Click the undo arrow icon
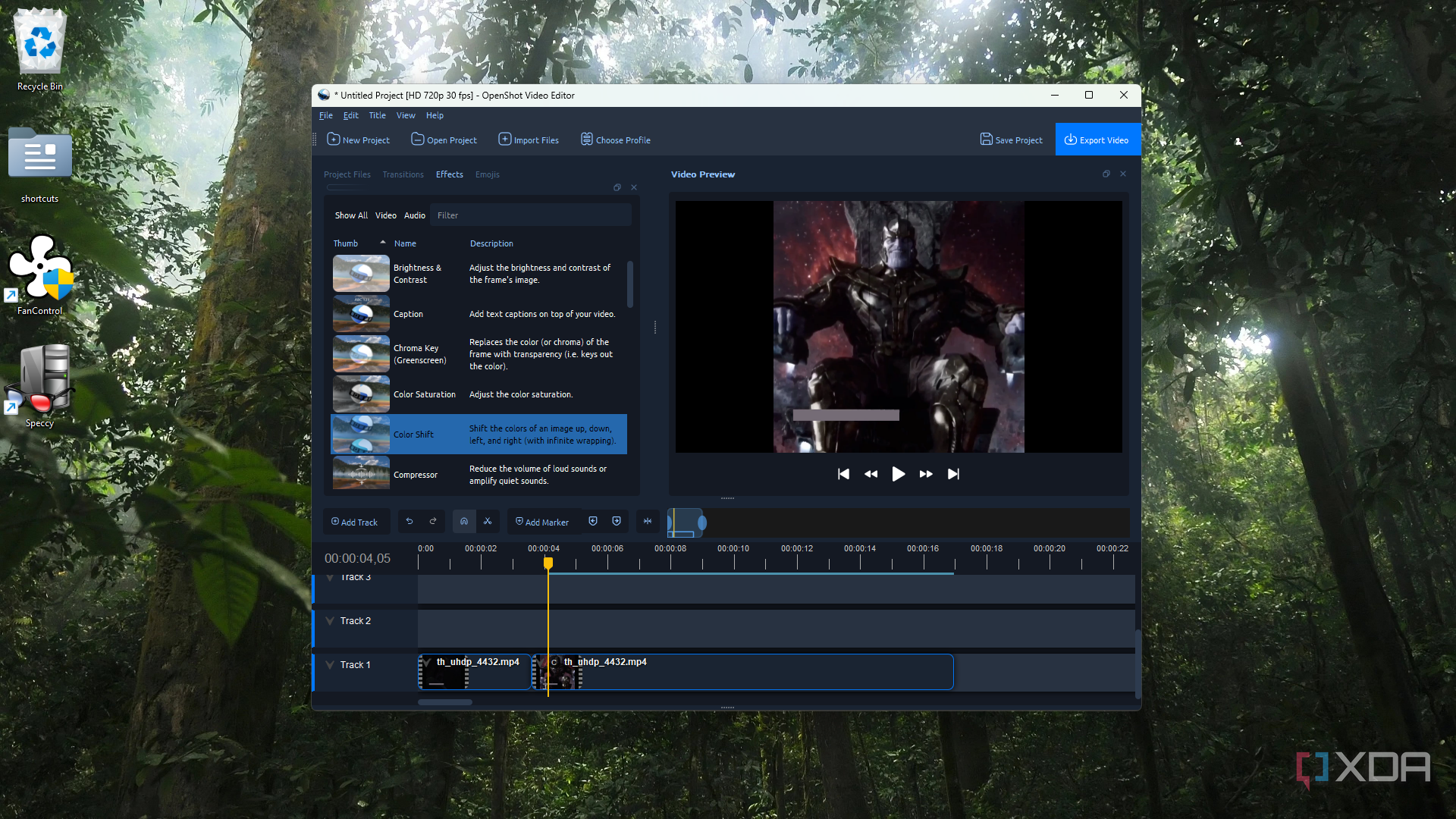The width and height of the screenshot is (1456, 819). click(409, 522)
